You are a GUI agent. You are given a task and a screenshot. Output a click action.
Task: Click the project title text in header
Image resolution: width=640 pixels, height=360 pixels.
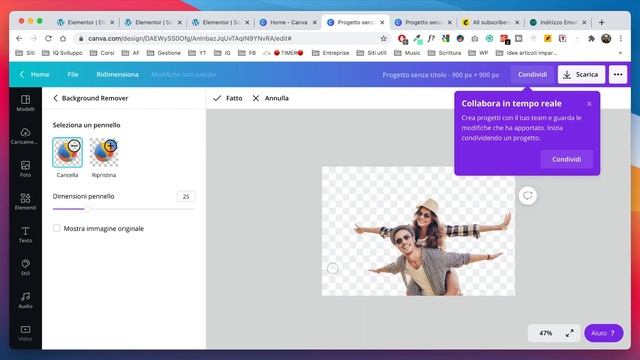[x=440, y=75]
